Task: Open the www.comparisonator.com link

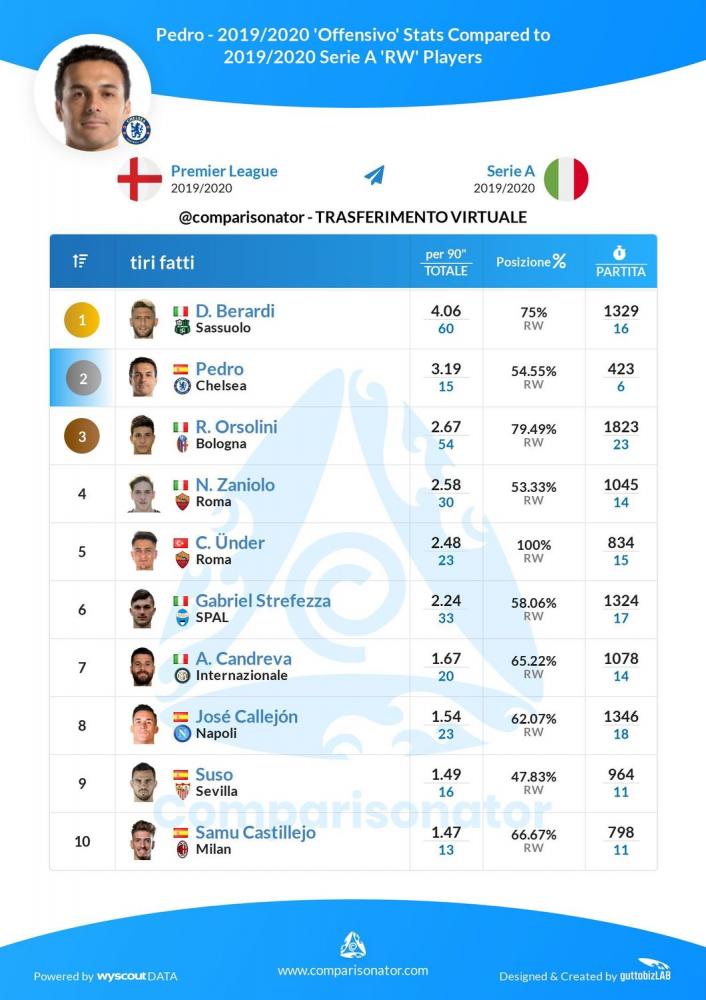Action: (353, 971)
